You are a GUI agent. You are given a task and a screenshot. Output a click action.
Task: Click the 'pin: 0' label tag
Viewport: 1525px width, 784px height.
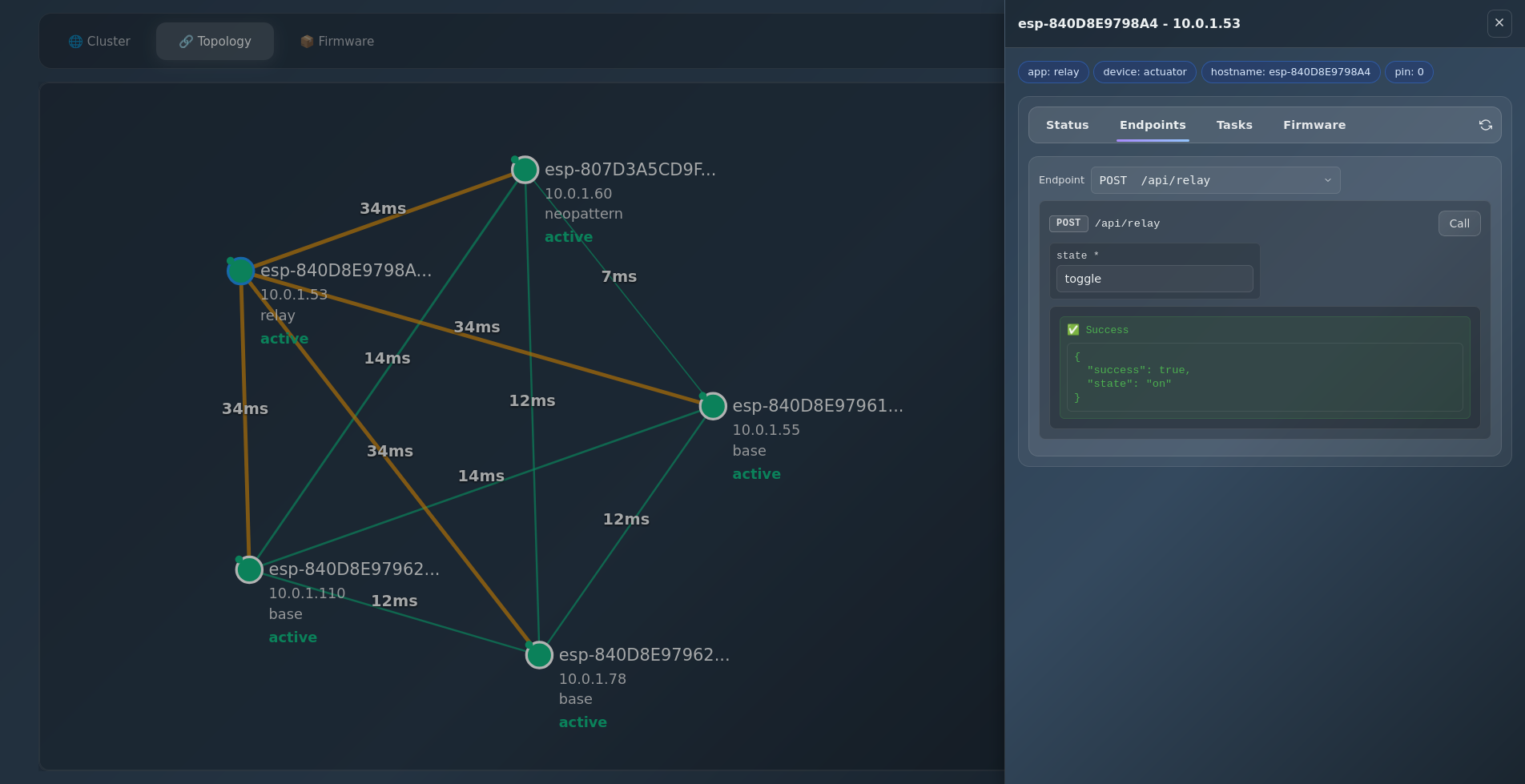pos(1408,72)
